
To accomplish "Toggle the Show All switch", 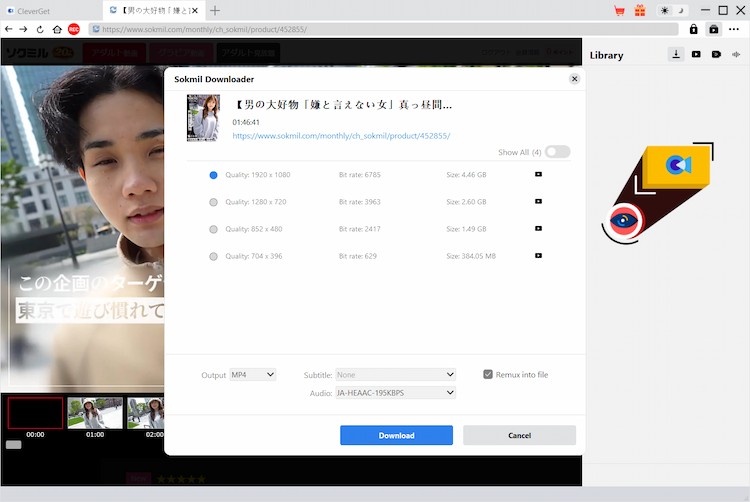I will tap(557, 152).
